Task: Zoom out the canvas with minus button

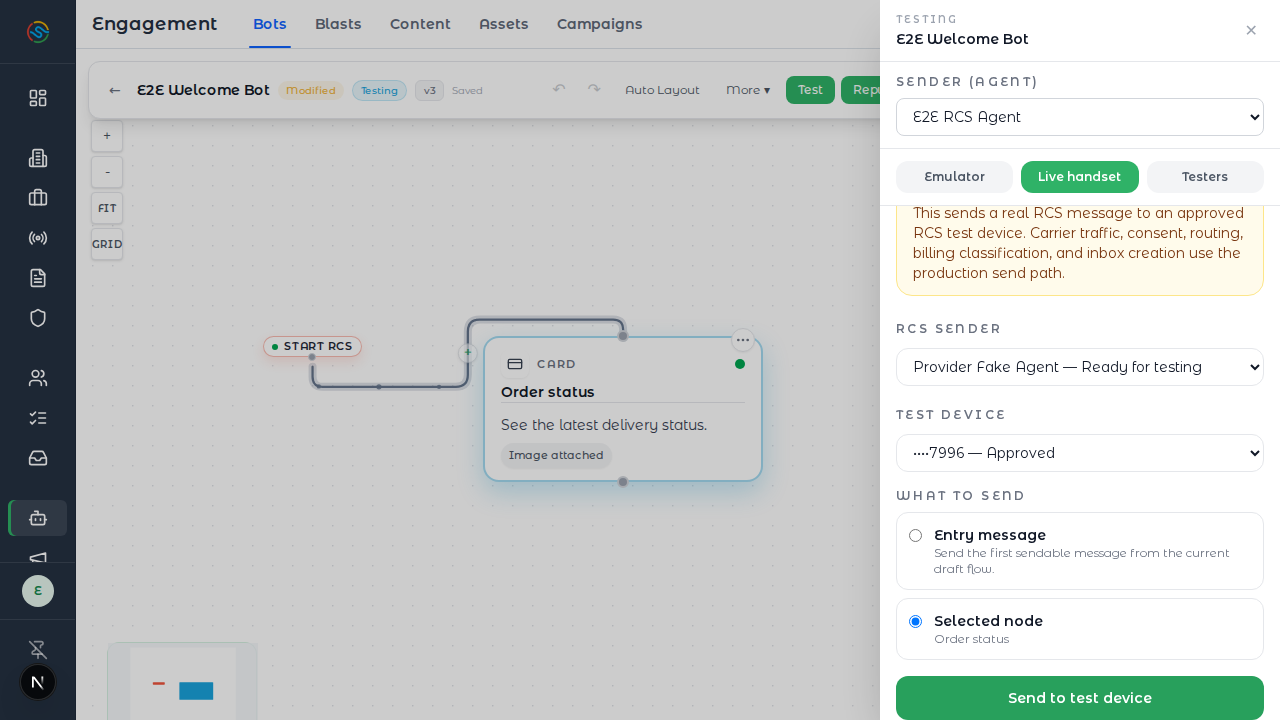Action: click(x=107, y=172)
